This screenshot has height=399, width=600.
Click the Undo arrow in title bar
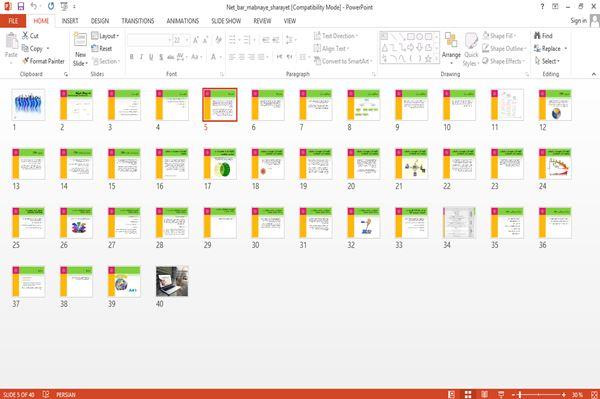[34, 7]
